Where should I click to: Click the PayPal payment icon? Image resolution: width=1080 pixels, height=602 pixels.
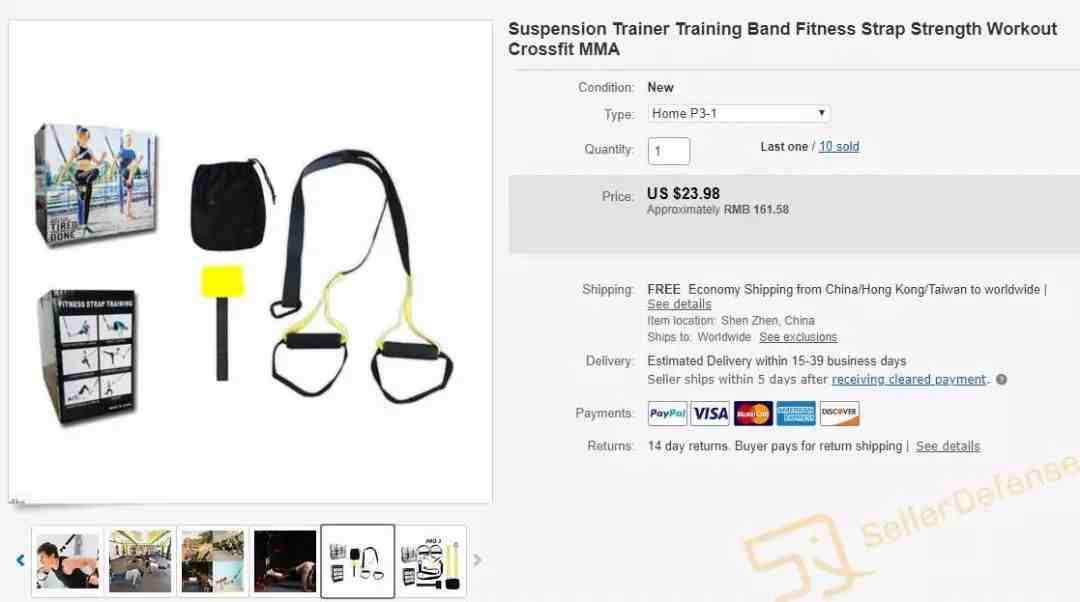pos(667,413)
